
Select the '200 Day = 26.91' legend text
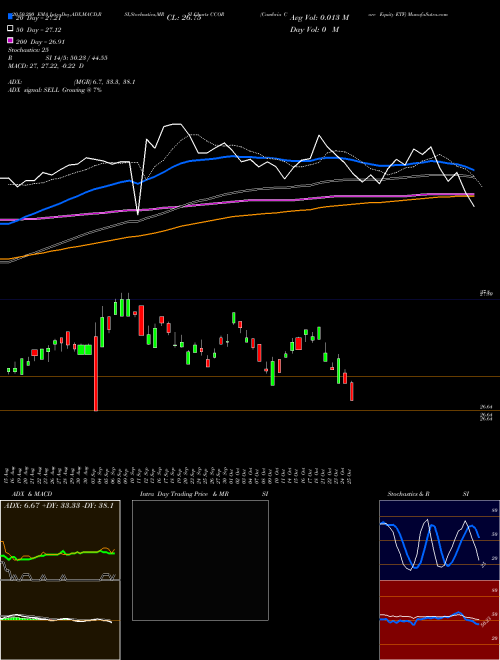40,42
